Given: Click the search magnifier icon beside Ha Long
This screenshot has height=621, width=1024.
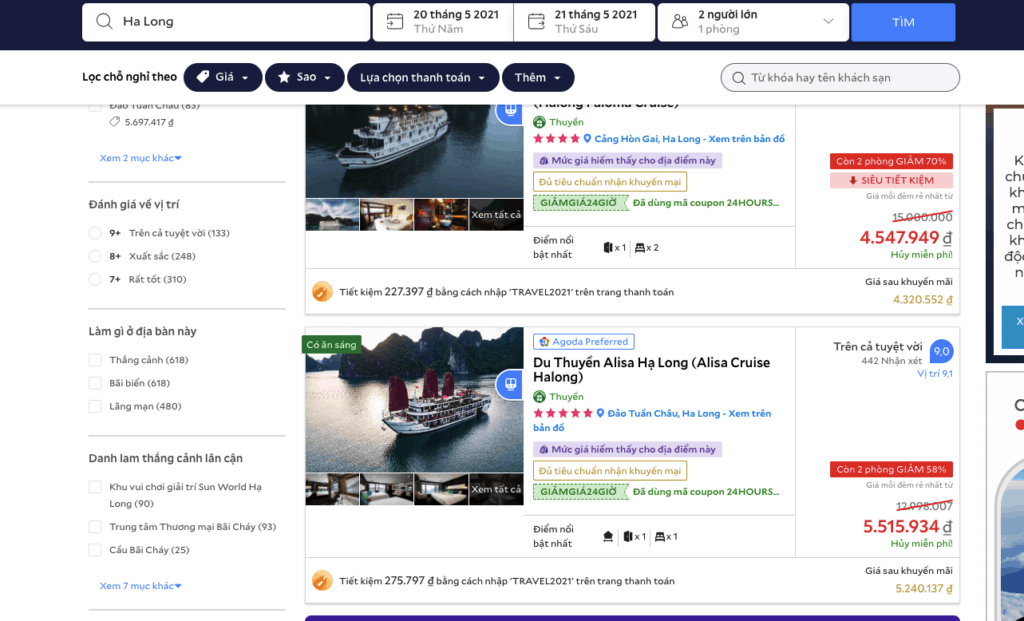Looking at the screenshot, I should [x=104, y=22].
